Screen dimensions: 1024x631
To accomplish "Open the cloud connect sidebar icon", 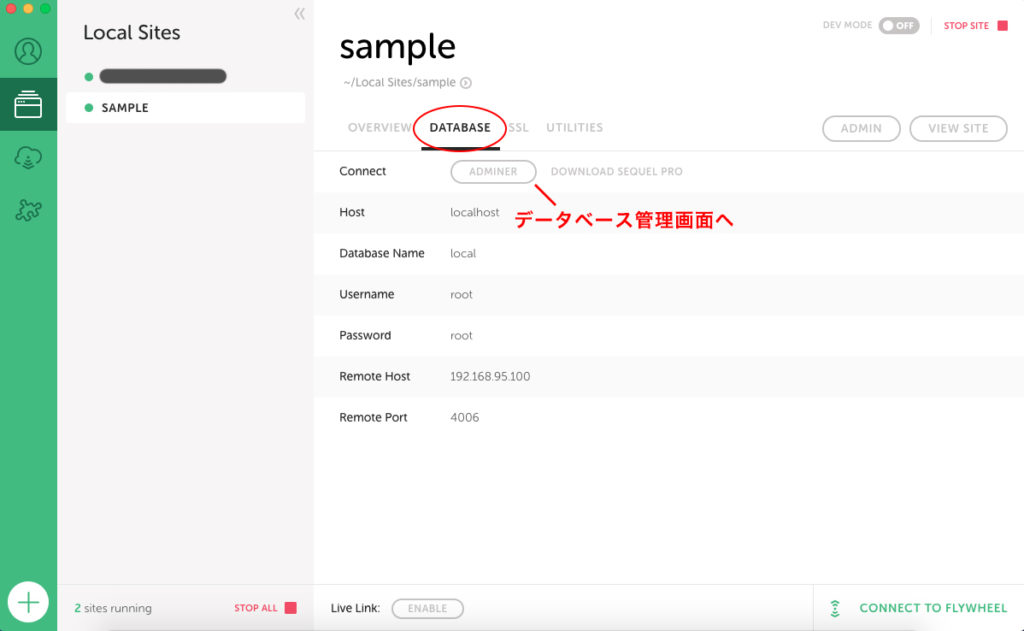I will click(x=28, y=158).
